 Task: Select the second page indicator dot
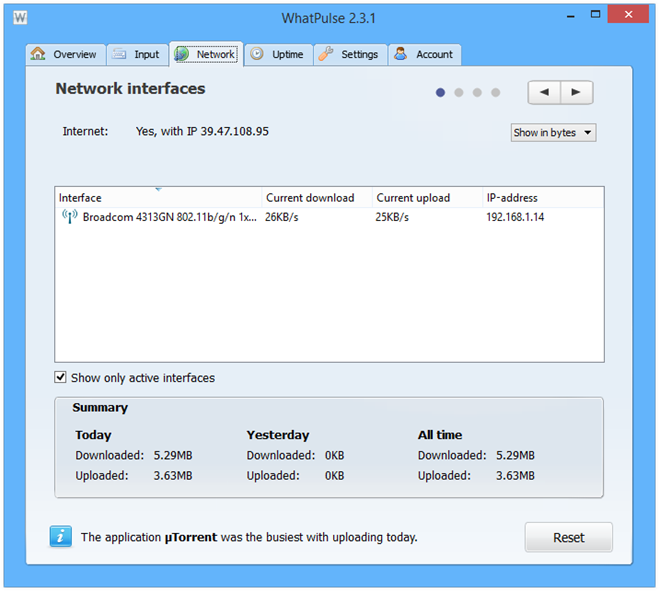(459, 93)
